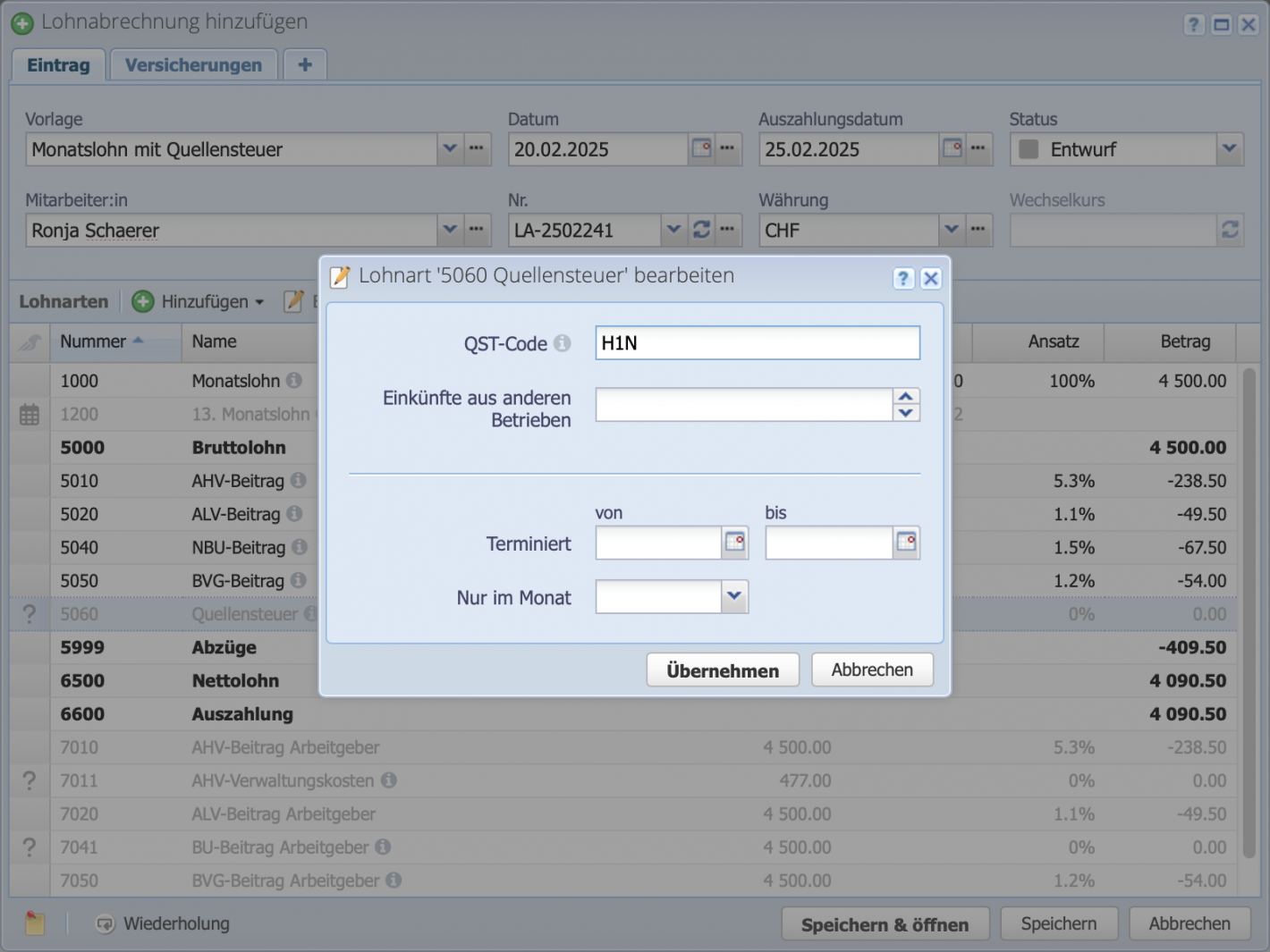Screen dimensions: 1270x952
Task: Click the up stepper for Einkünfte aus anderen Betrieben
Action: pos(906,396)
